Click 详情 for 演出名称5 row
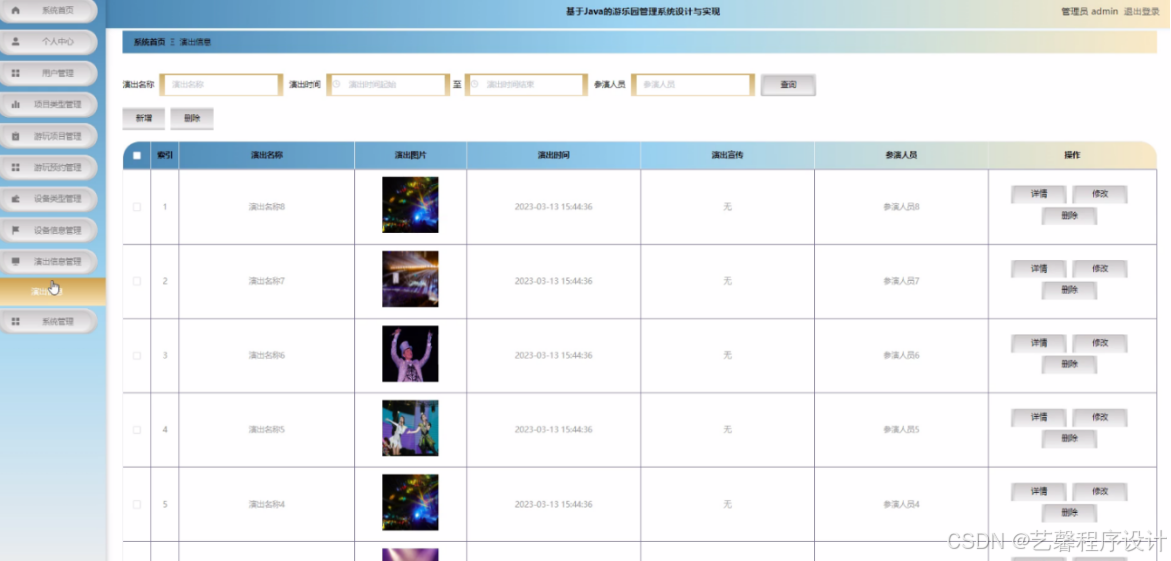This screenshot has width=1171, height=561. (x=1039, y=418)
